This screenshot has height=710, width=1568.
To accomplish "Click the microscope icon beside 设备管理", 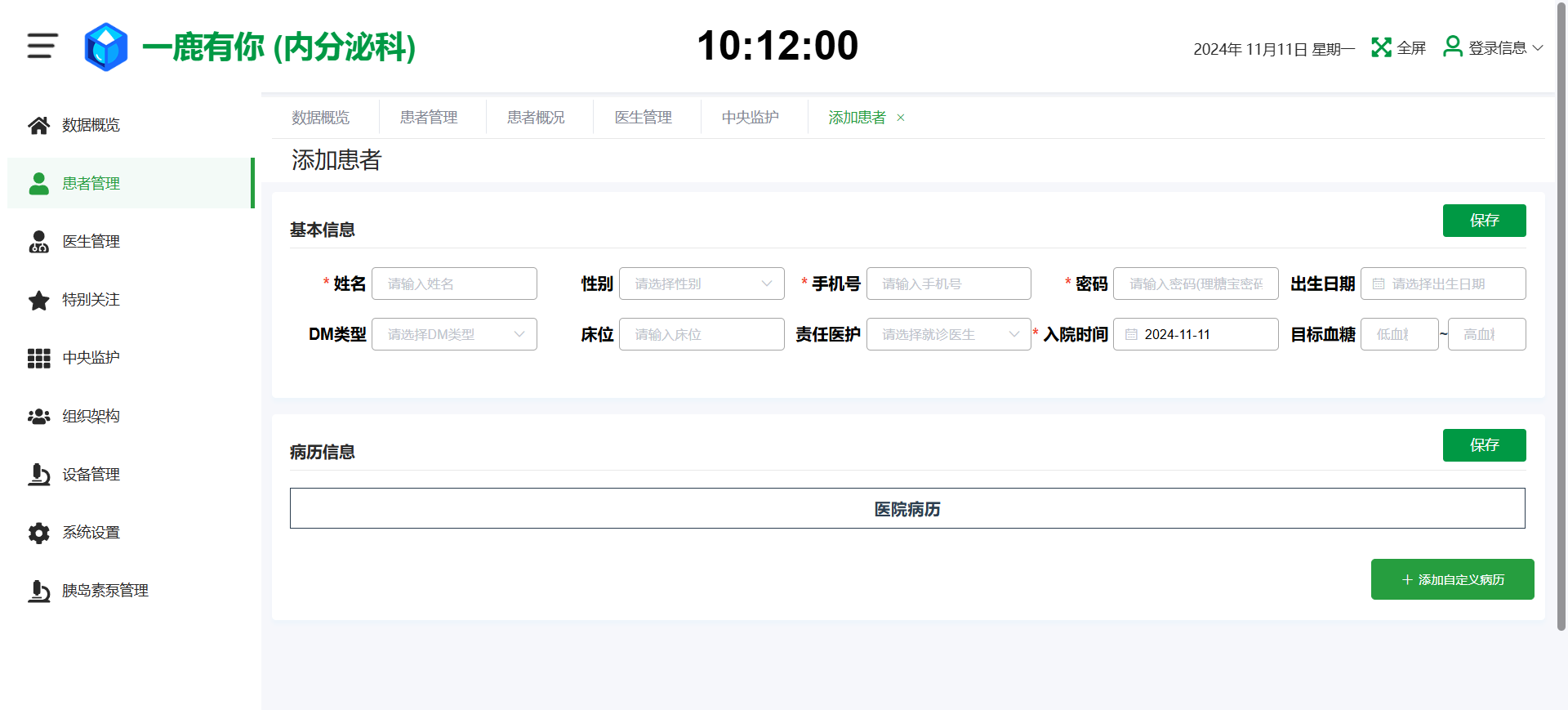I will point(38,474).
